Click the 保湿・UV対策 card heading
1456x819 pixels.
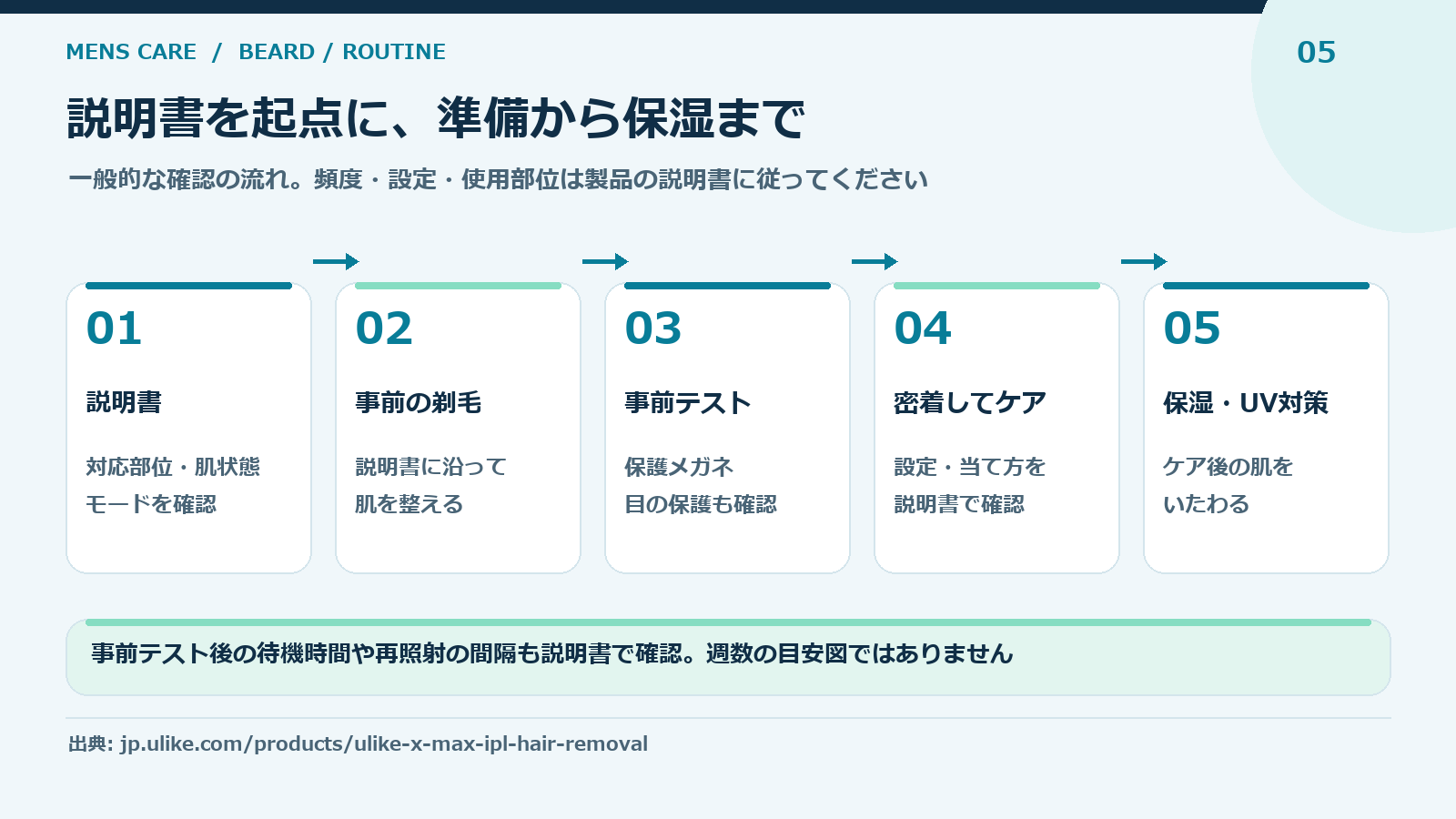click(1246, 402)
